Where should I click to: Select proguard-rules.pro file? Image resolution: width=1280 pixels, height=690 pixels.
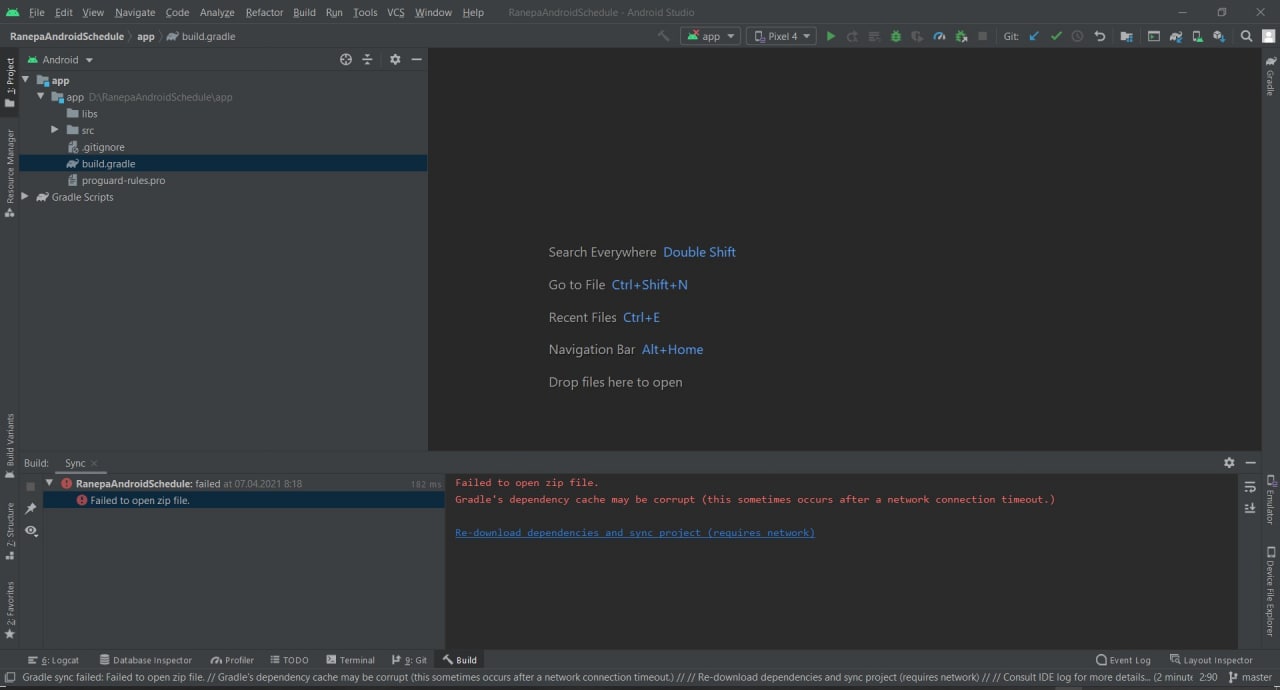(116, 180)
